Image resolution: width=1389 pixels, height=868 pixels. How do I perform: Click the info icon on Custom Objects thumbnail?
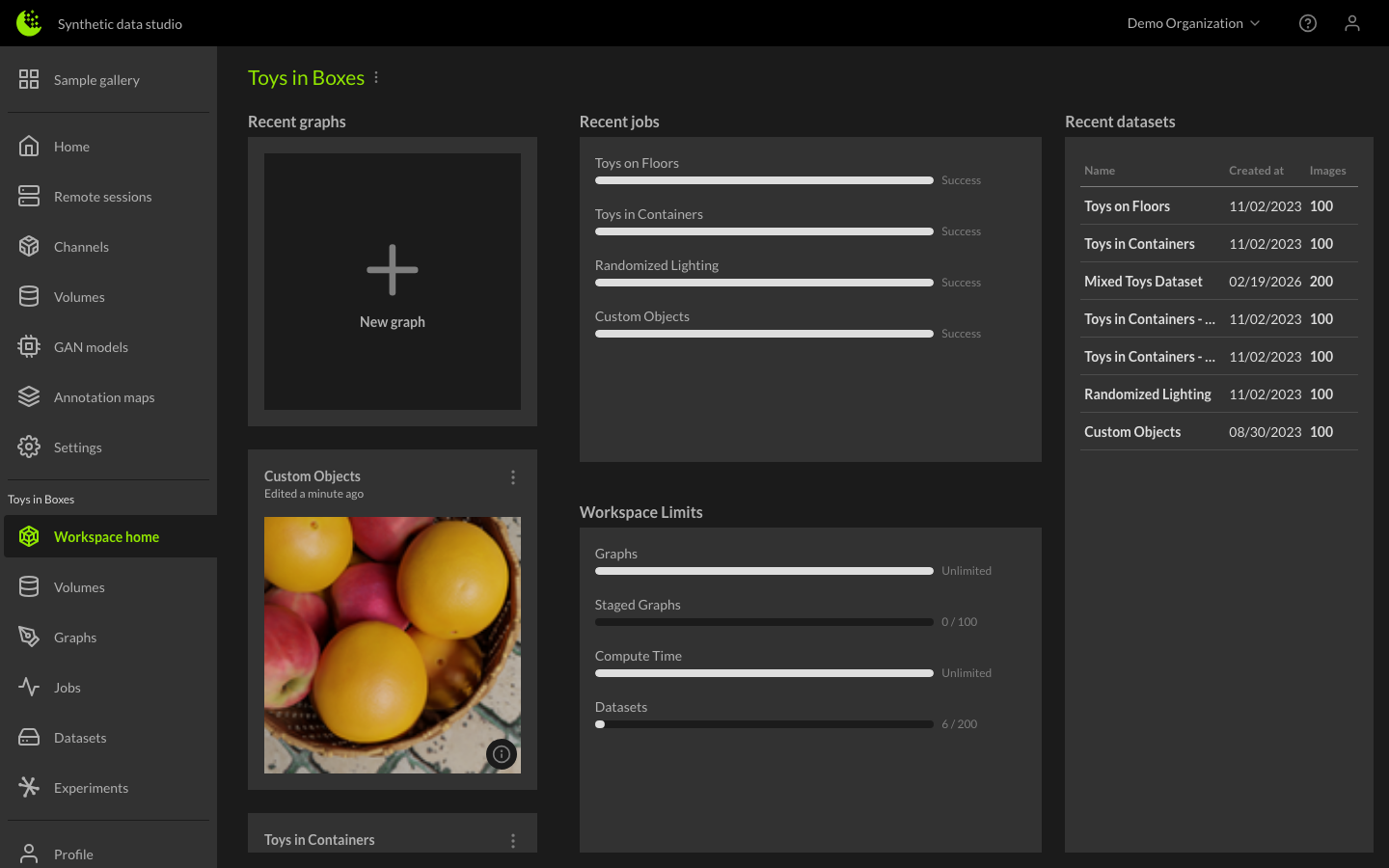[x=502, y=754]
